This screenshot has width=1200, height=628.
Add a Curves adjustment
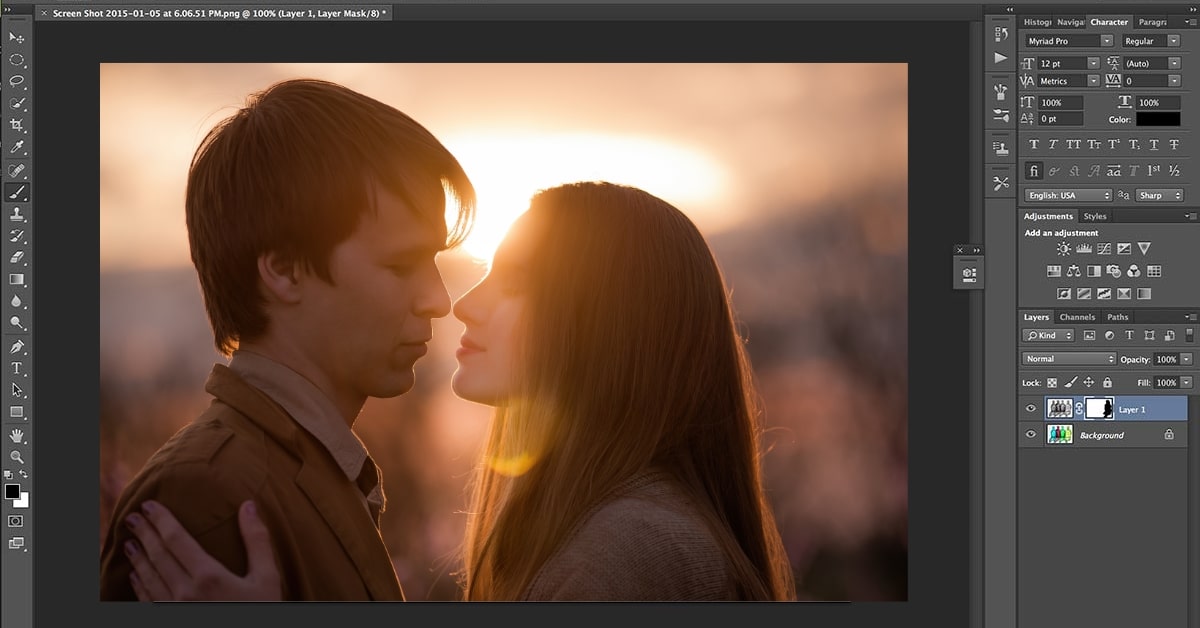pos(1103,248)
